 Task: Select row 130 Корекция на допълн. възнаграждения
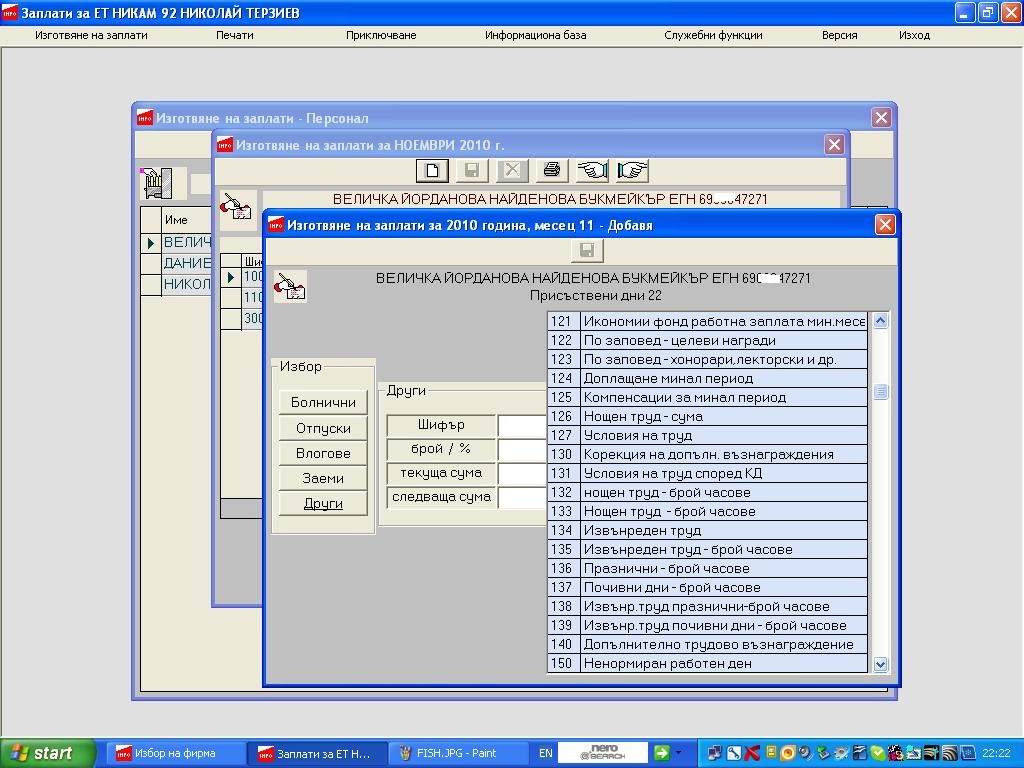[707, 454]
